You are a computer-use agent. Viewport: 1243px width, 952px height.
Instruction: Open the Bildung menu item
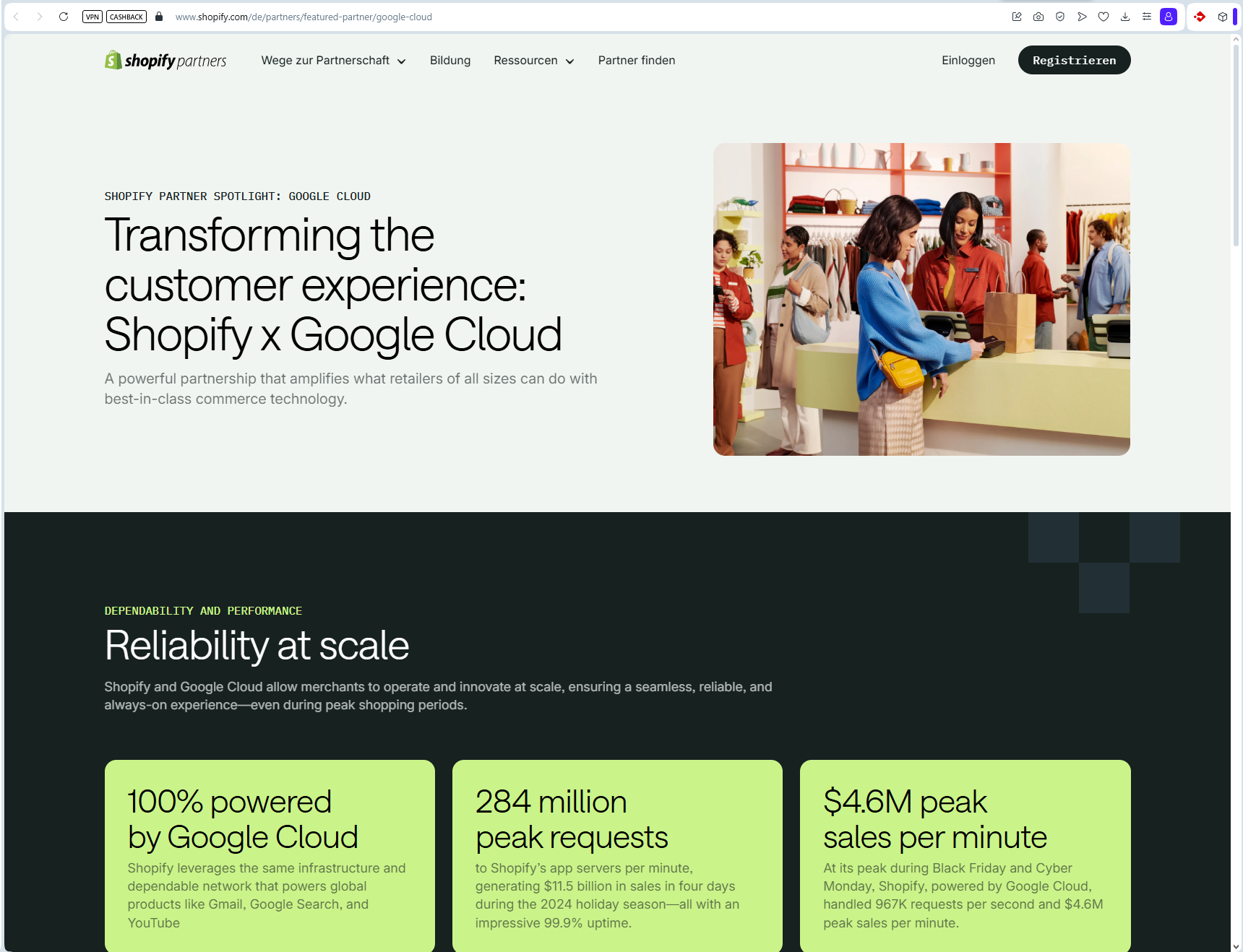click(x=450, y=61)
